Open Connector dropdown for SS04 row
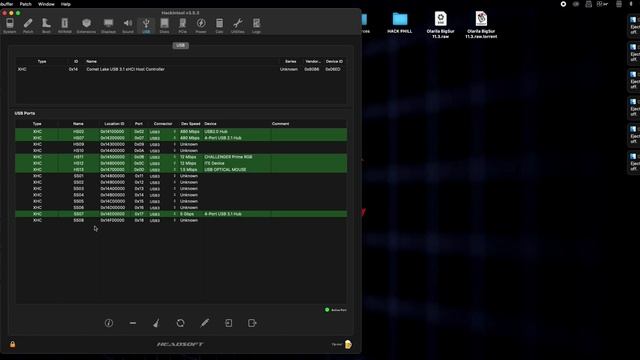640x360 pixels. tap(163, 195)
